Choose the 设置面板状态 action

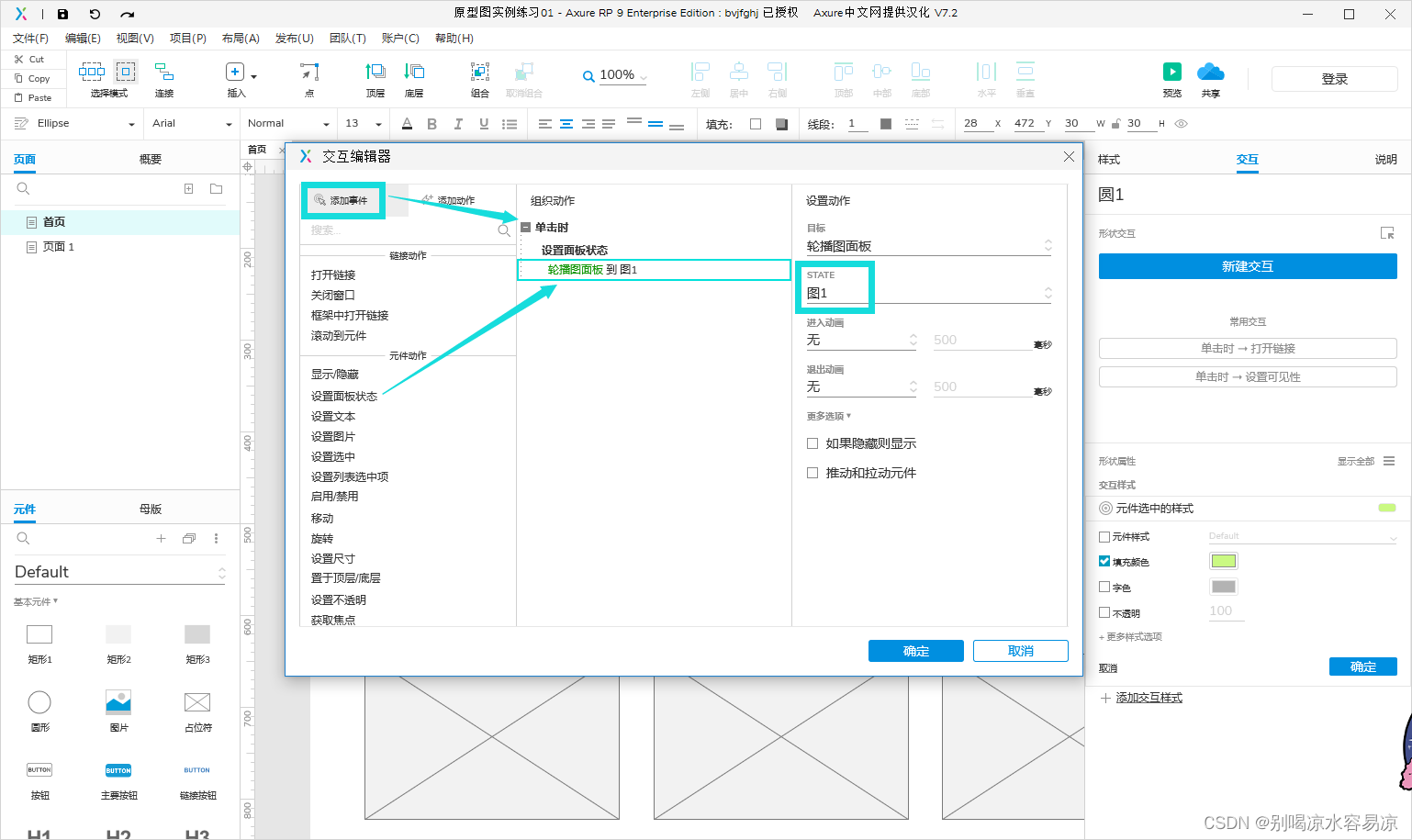coord(344,396)
